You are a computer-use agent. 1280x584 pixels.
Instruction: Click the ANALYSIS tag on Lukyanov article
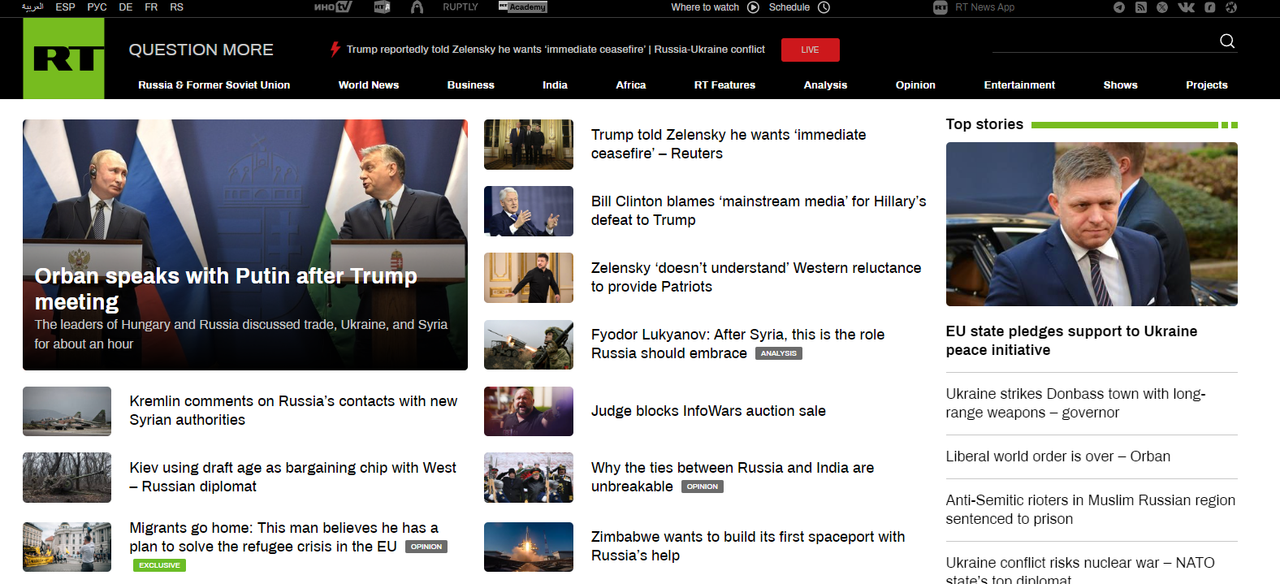tap(779, 353)
